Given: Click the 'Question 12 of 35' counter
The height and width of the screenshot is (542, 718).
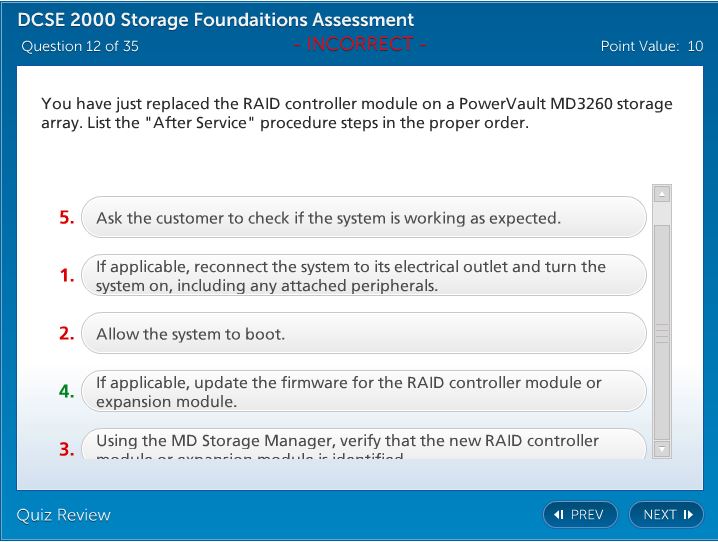Looking at the screenshot, I should [x=80, y=46].
